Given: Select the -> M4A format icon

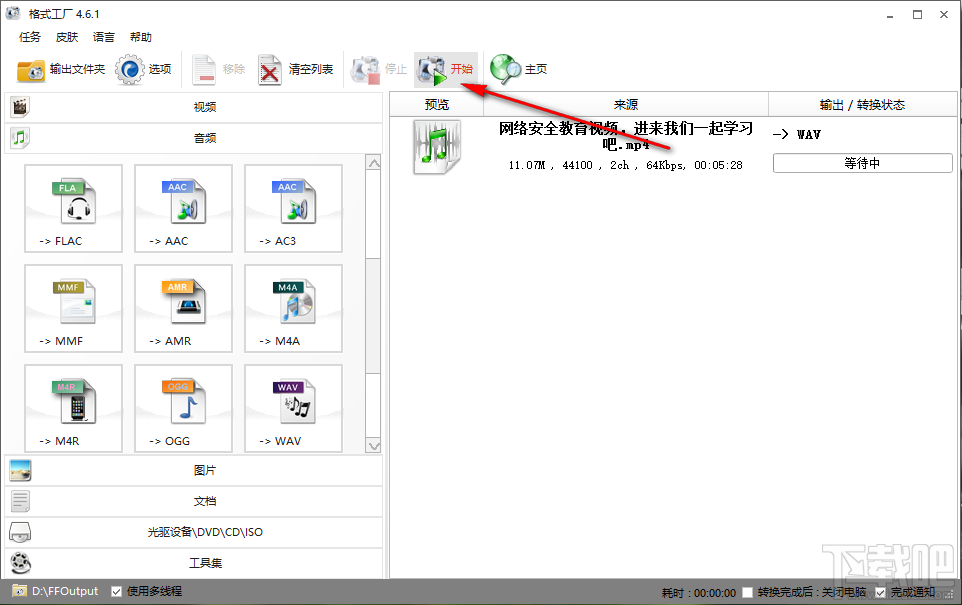Looking at the screenshot, I should click(293, 309).
